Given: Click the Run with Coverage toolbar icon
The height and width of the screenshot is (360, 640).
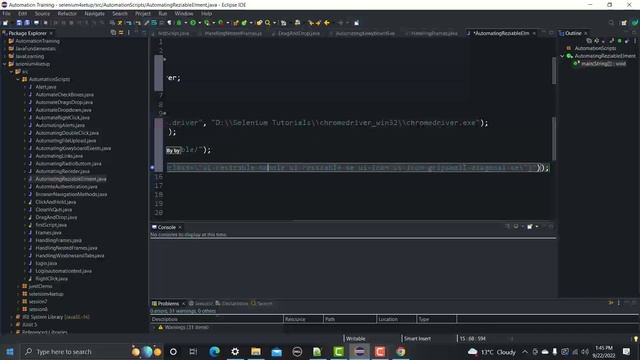Looking at the screenshot, I should click(x=207, y=23).
